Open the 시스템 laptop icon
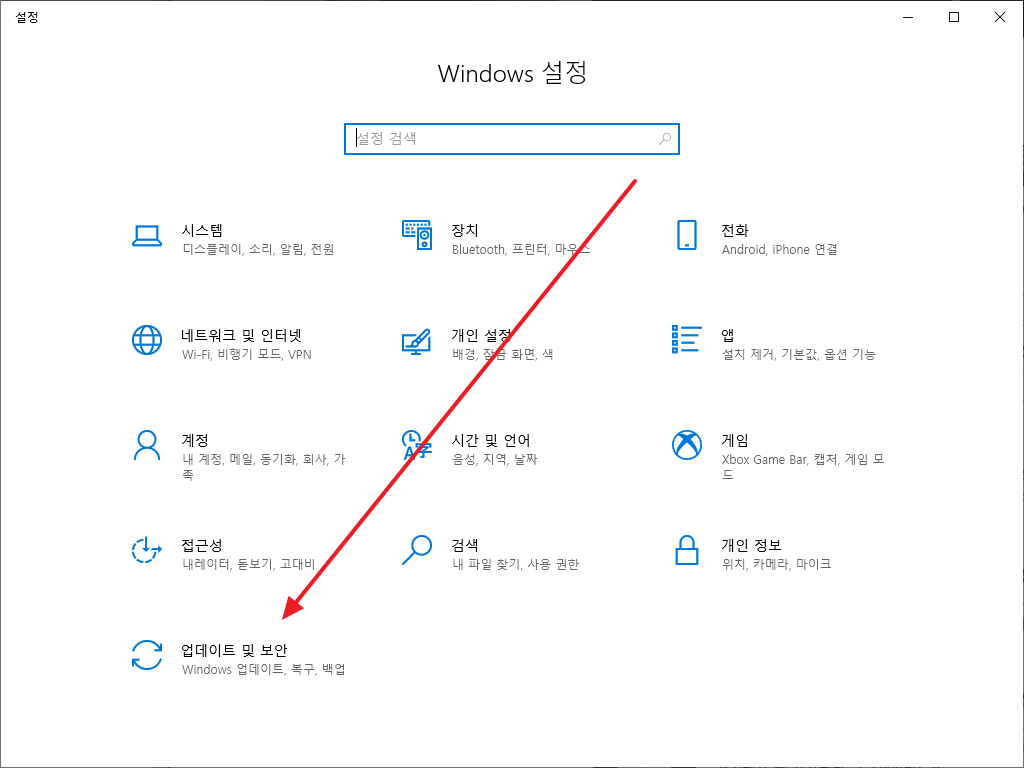1024x768 pixels. 147,236
